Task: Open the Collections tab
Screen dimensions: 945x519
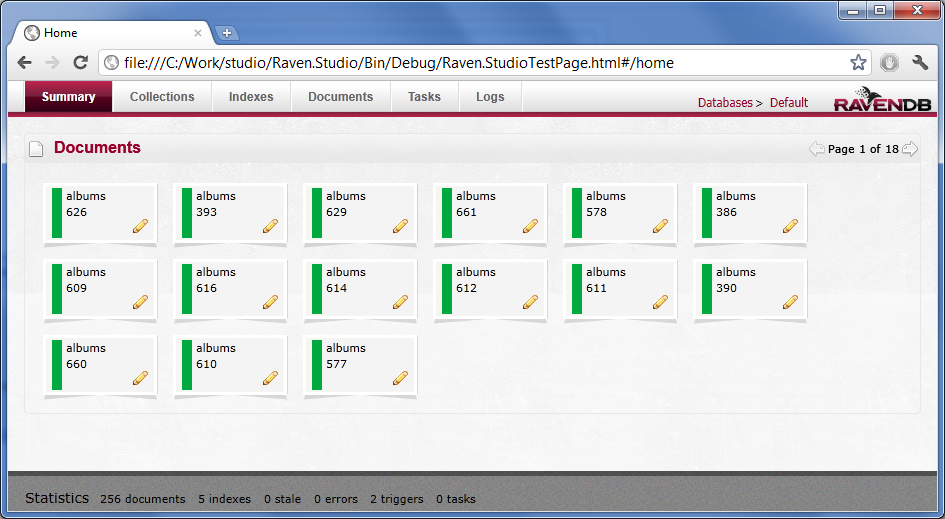Action: coord(162,97)
